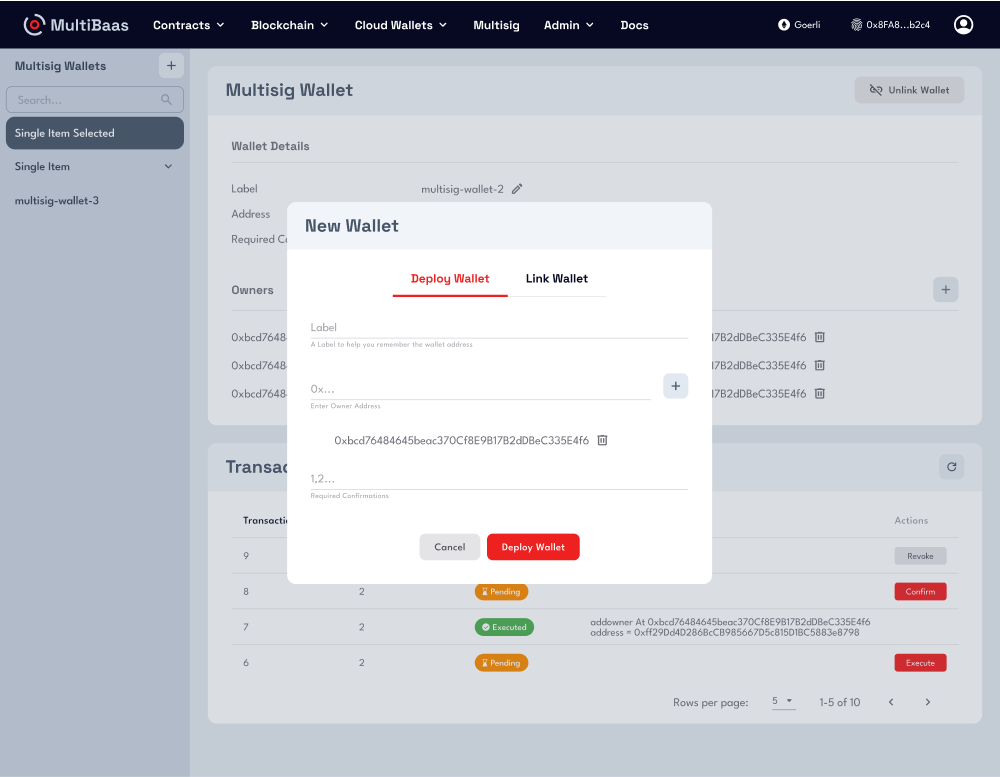Viewport: 1000px width, 777px height.
Task: Click the plus icon to add owner address
Action: (675, 386)
